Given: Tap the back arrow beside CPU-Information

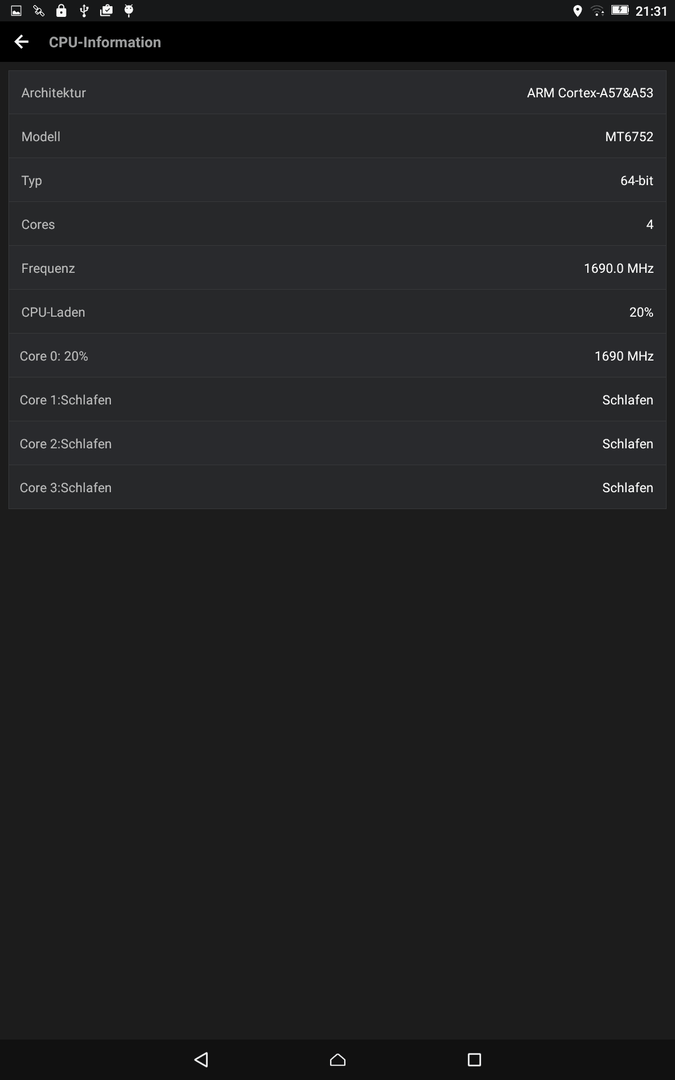Looking at the screenshot, I should [21, 42].
